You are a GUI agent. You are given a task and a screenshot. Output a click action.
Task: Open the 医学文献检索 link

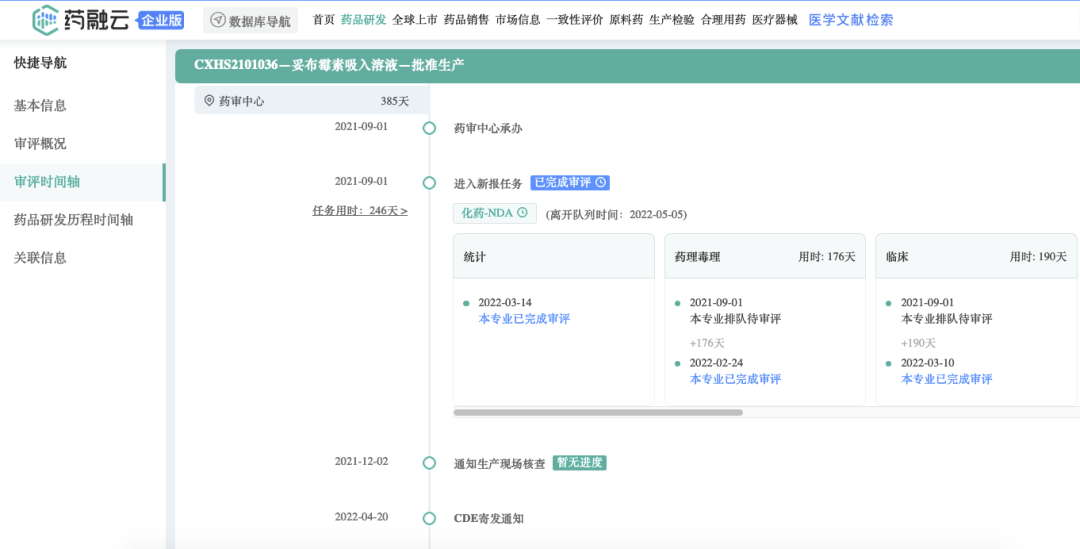(850, 20)
